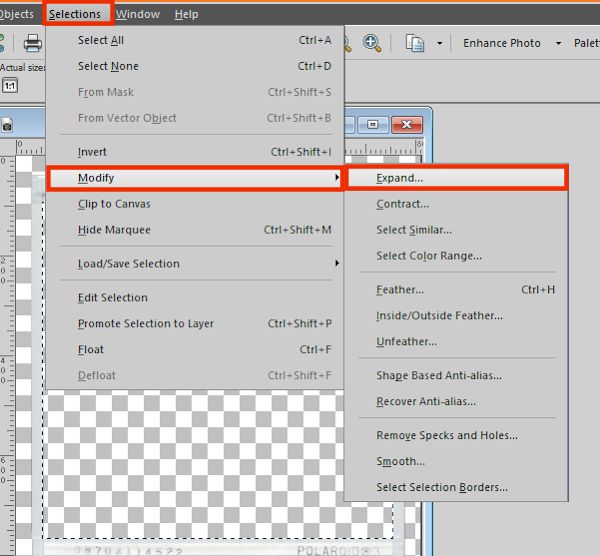Expand the Load/Save Selection submenu

click(x=195, y=264)
